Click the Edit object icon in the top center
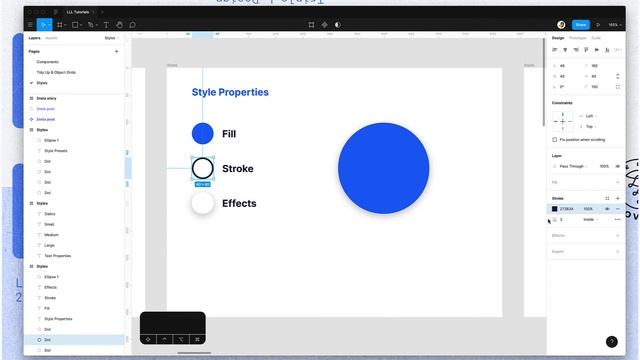Viewport: 640px width, 360px height. click(x=311, y=25)
